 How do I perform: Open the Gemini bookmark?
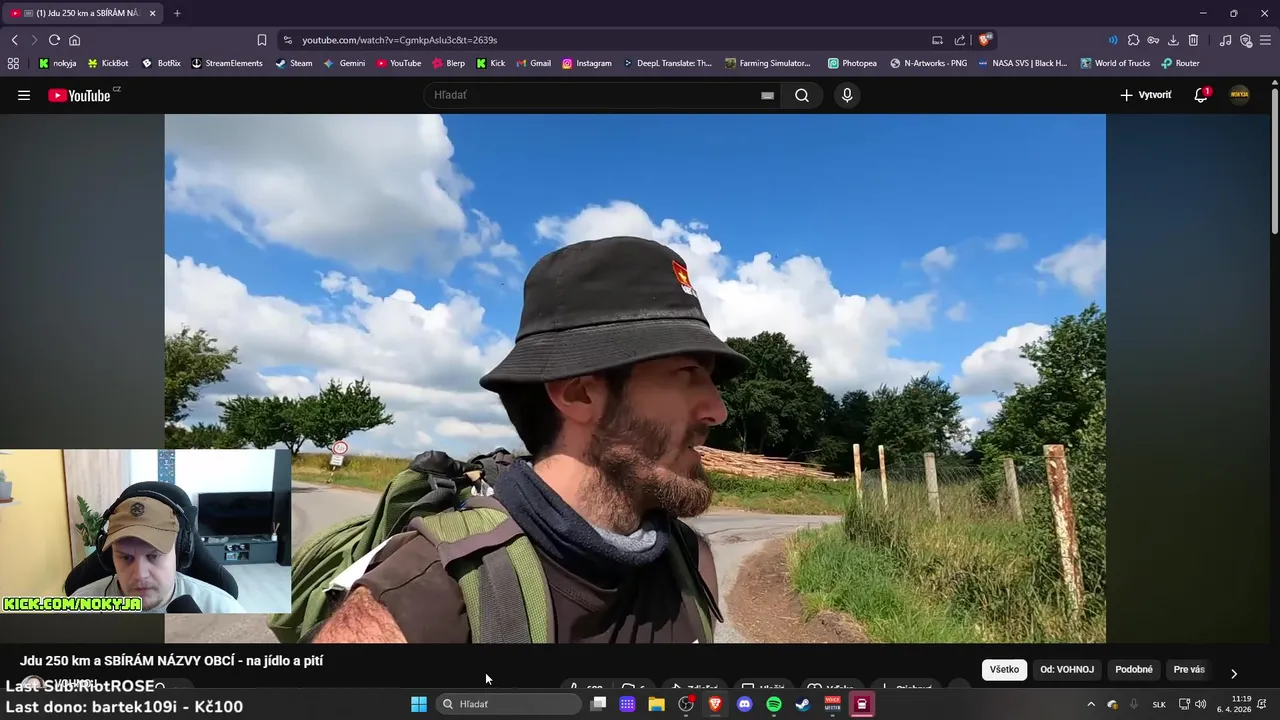point(344,63)
